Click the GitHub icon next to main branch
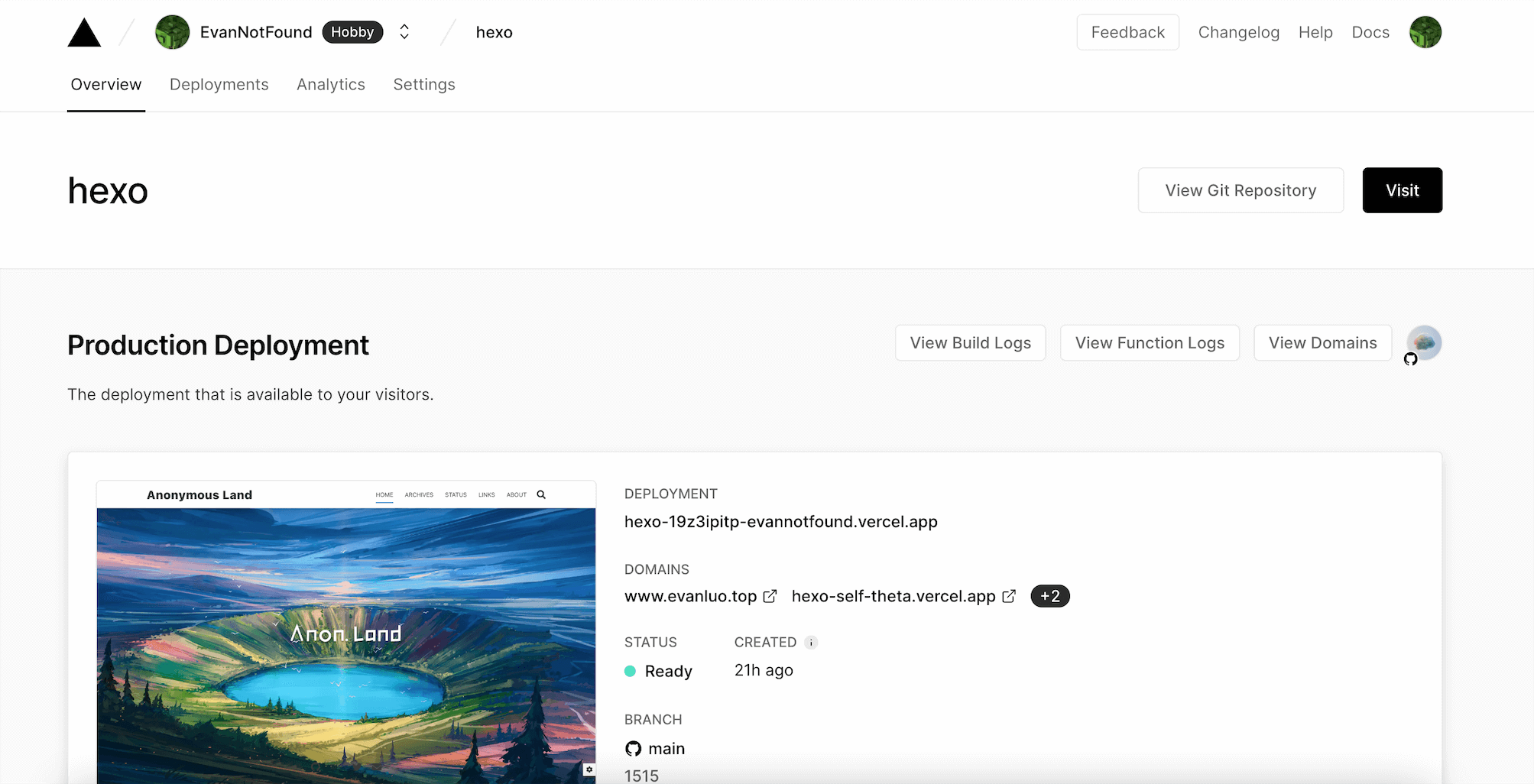 (x=633, y=748)
